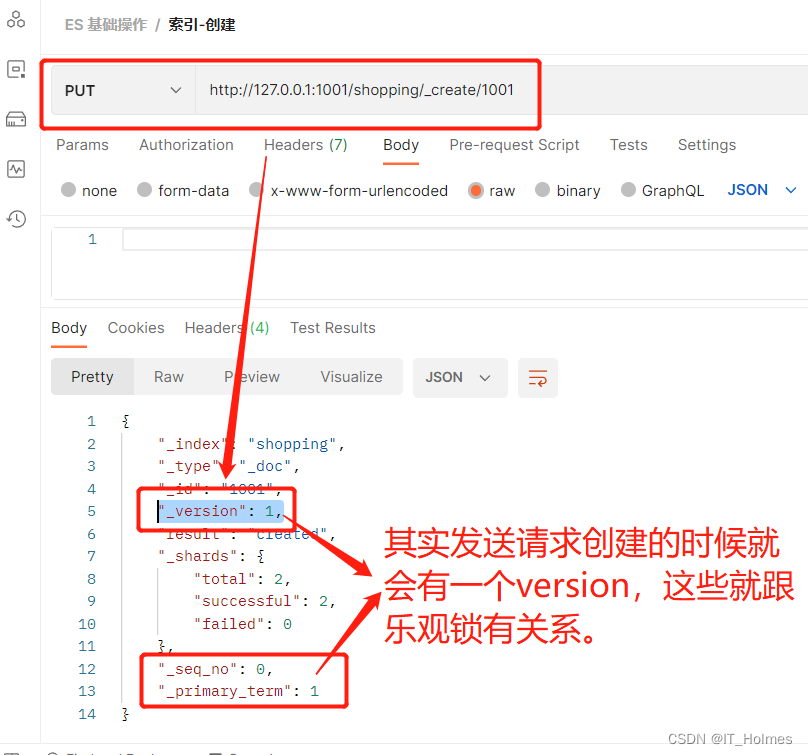Click line 1 of request body editor
Image resolution: width=808 pixels, height=755 pixels.
pos(464,239)
